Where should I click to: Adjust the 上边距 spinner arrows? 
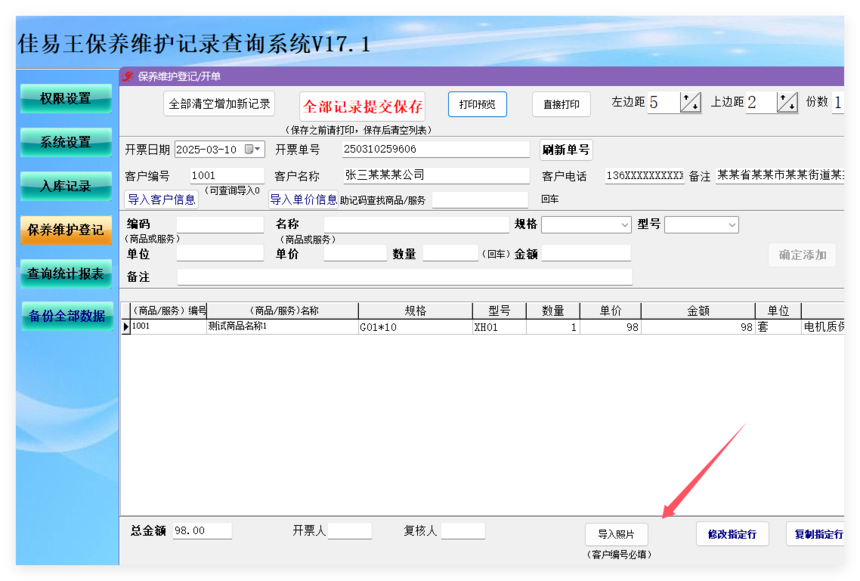click(787, 103)
